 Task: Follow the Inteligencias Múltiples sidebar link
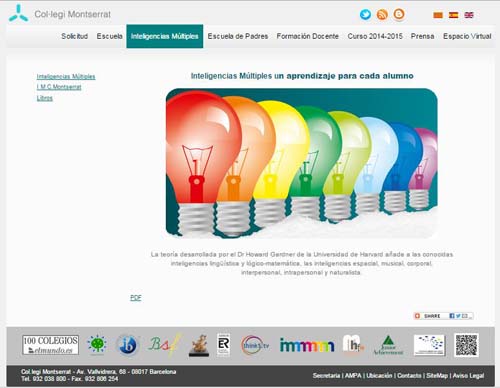click(x=66, y=76)
